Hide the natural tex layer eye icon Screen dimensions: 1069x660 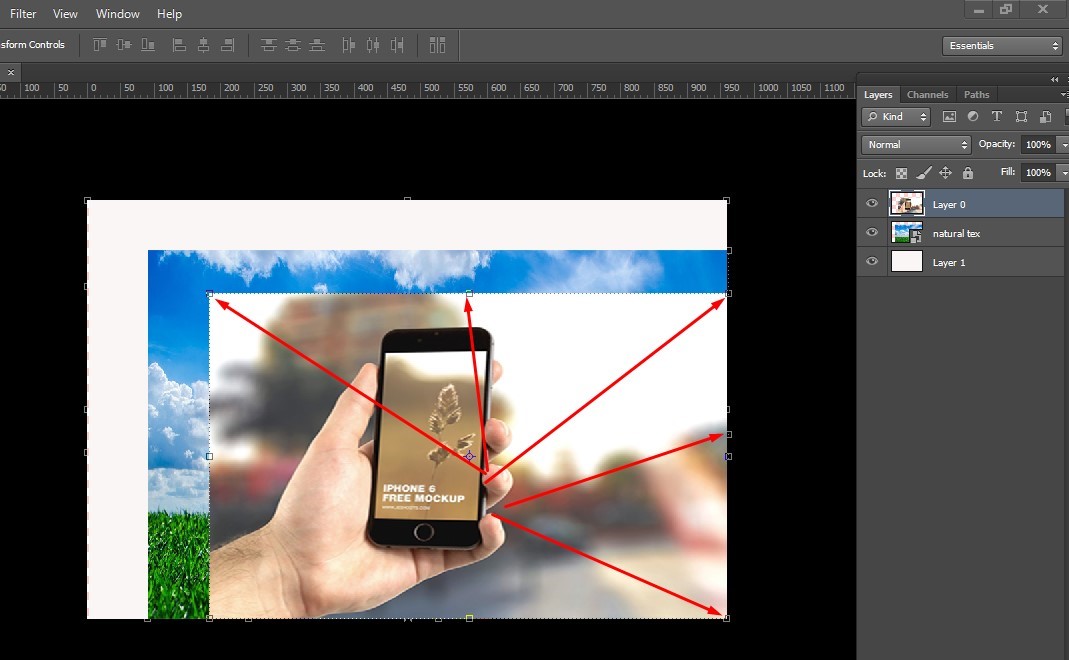(x=872, y=232)
